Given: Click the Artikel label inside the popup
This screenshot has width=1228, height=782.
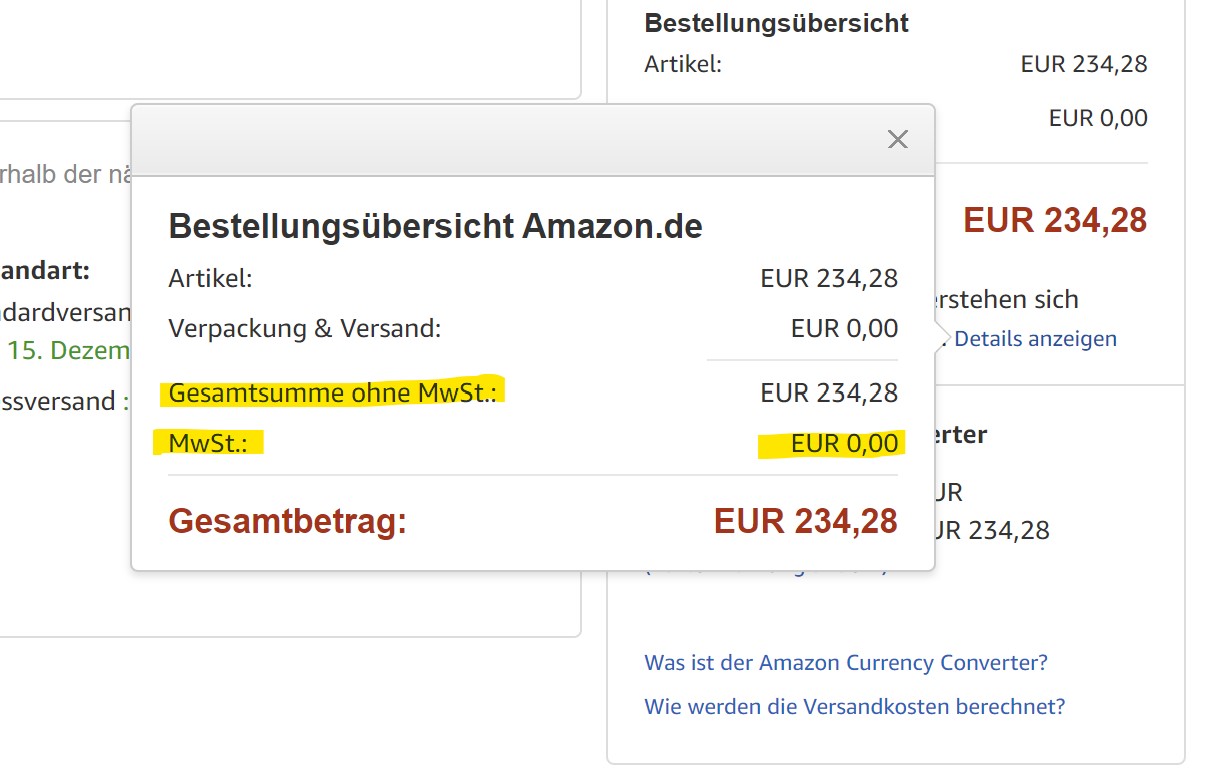Looking at the screenshot, I should (x=210, y=278).
